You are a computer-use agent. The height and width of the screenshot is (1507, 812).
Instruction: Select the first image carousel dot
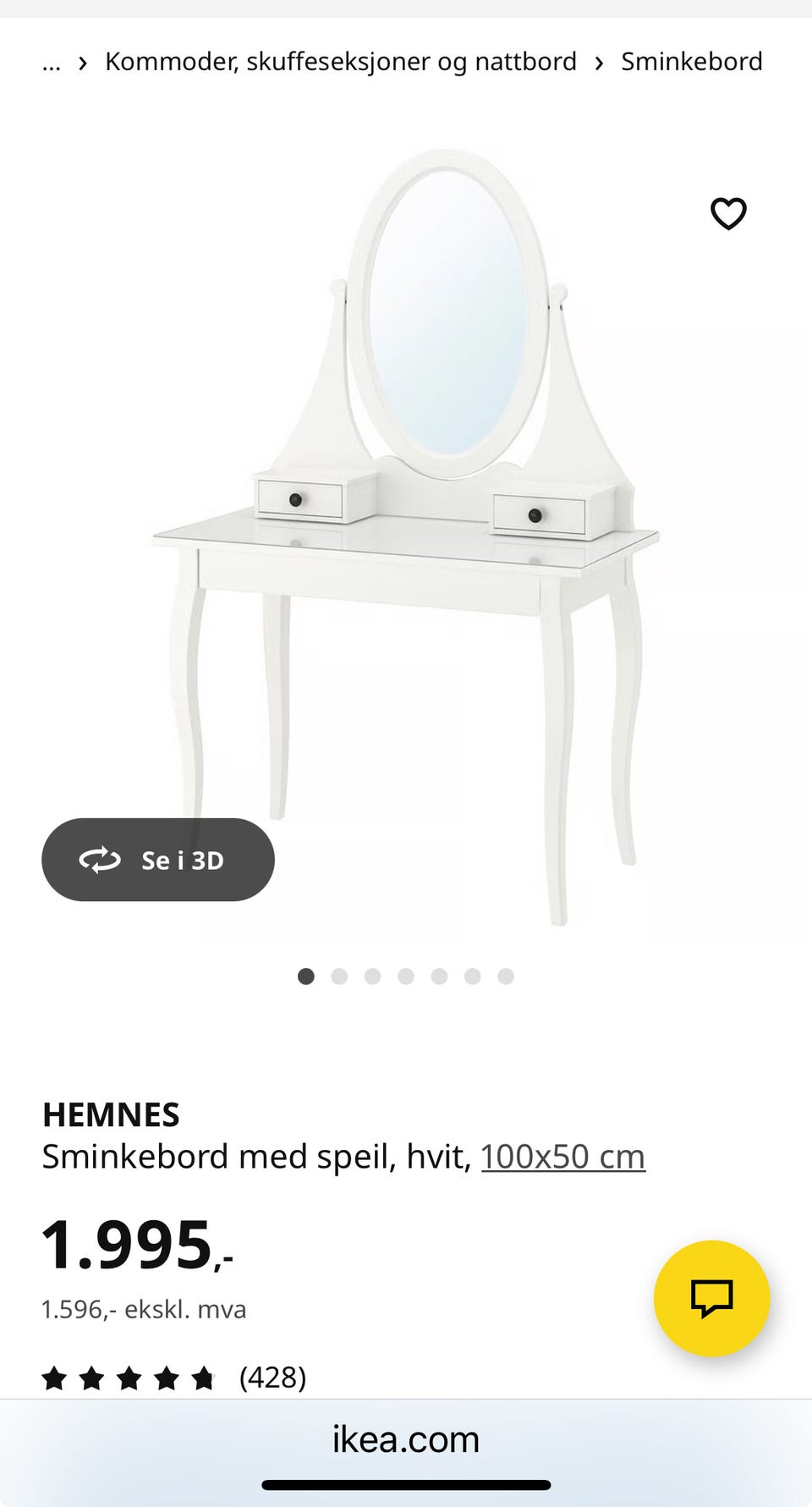pyautogui.click(x=306, y=976)
